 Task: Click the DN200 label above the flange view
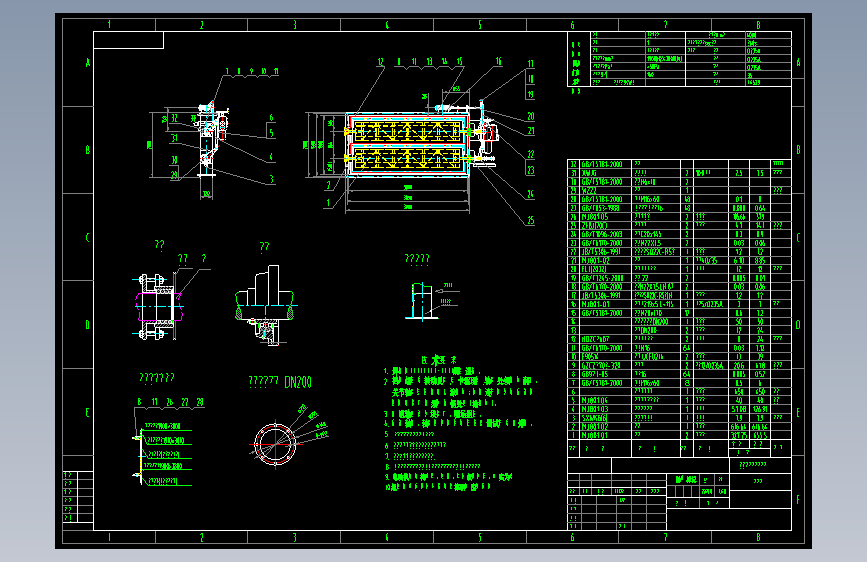298,382
